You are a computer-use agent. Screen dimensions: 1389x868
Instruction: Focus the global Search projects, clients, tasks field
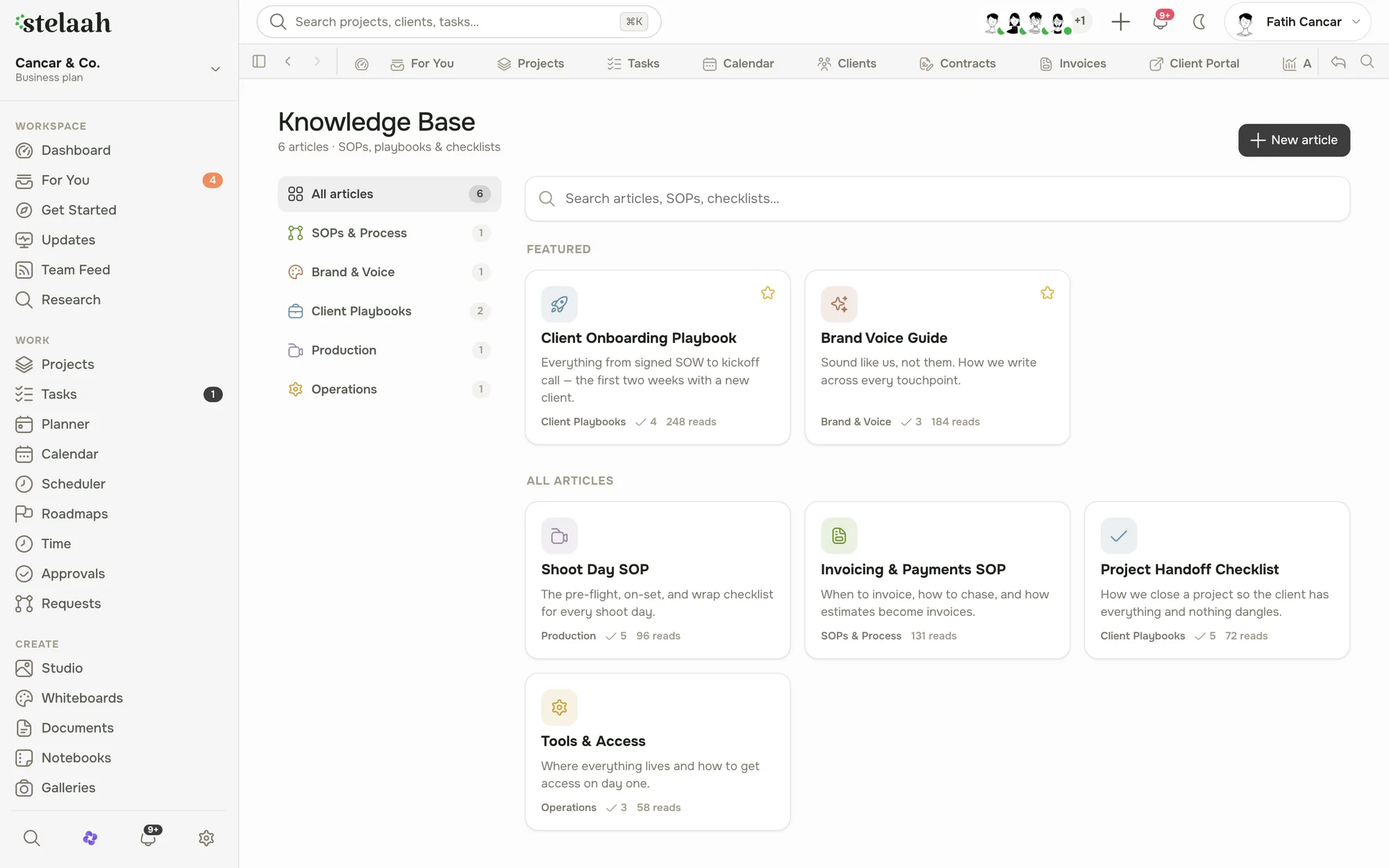(x=458, y=22)
